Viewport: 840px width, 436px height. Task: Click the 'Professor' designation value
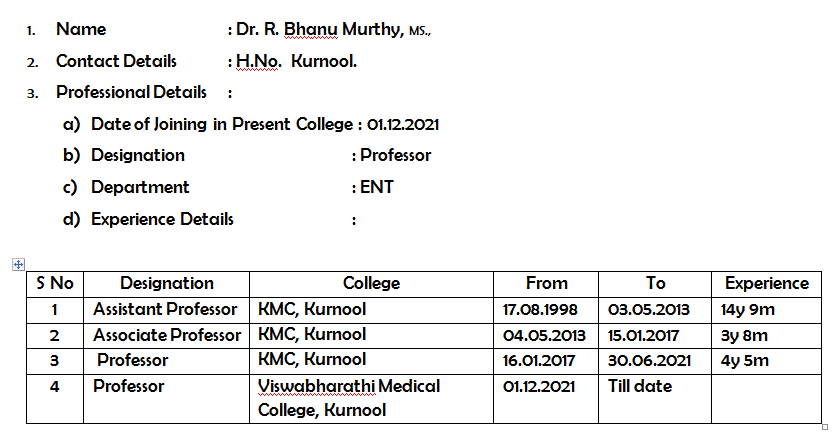tap(395, 155)
